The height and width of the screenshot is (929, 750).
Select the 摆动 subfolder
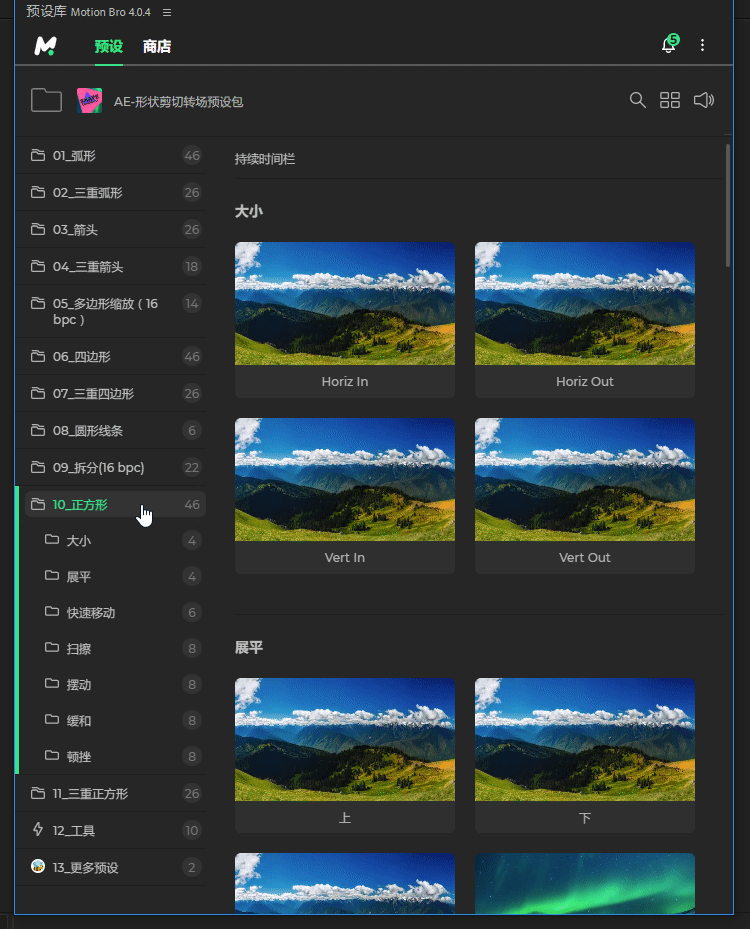click(x=118, y=685)
